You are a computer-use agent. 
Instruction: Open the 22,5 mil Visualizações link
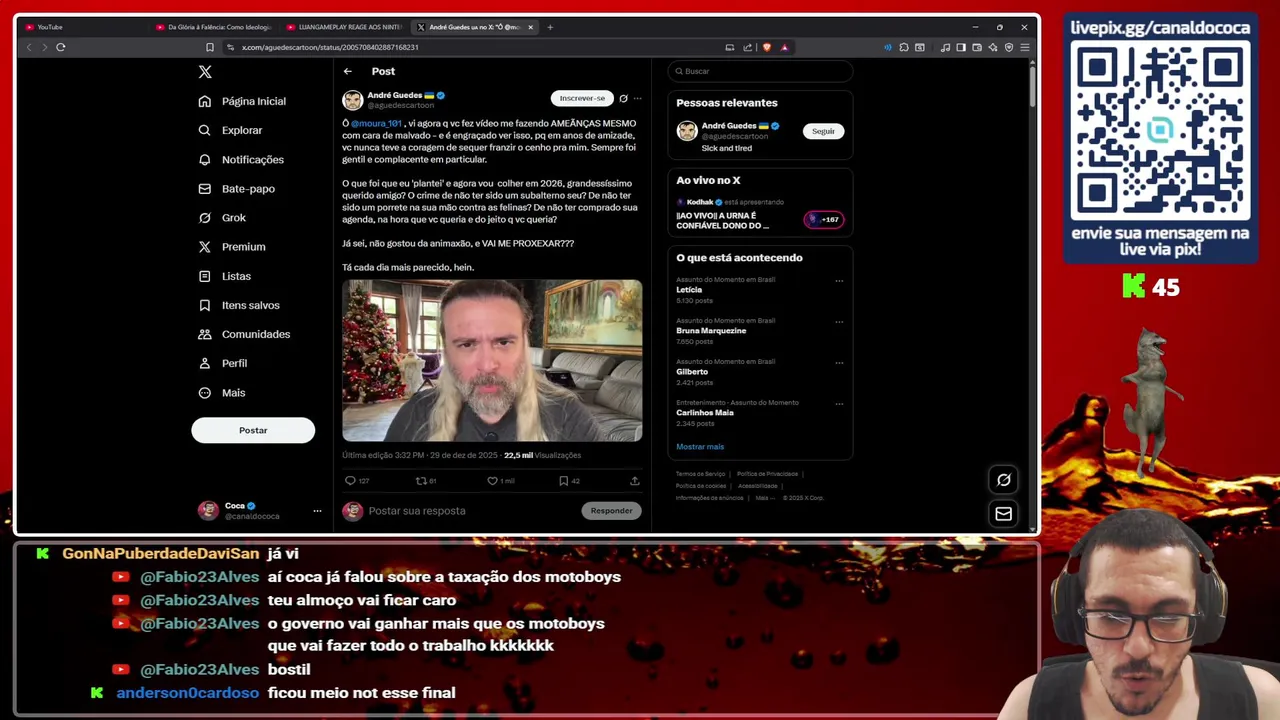point(542,455)
